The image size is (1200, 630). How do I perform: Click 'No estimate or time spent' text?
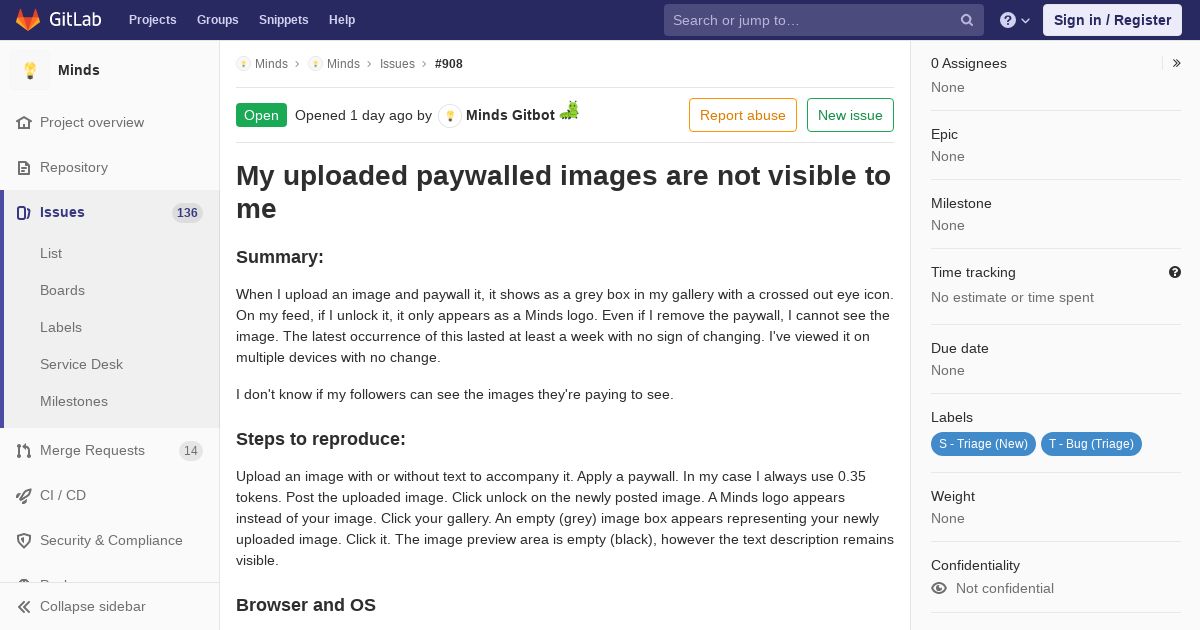(x=1012, y=298)
